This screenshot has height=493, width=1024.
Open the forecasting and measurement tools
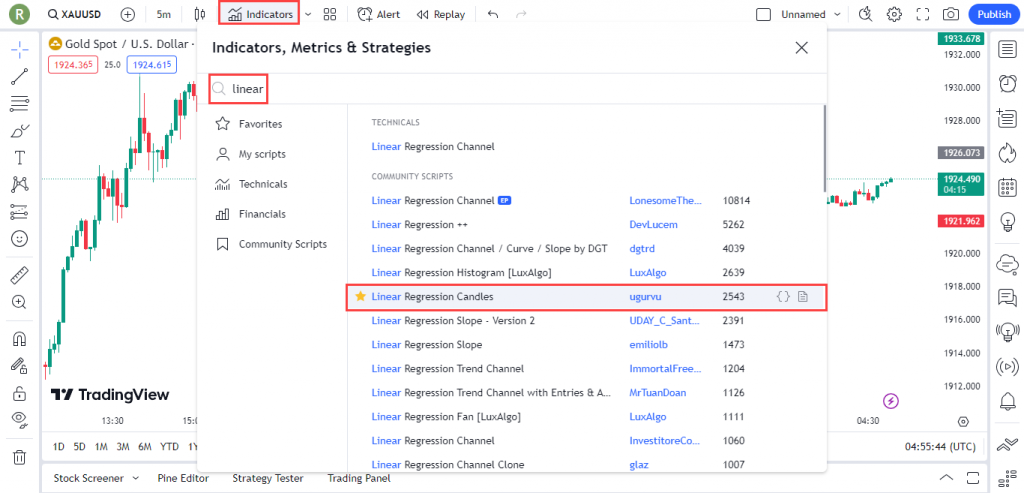pyautogui.click(x=20, y=212)
